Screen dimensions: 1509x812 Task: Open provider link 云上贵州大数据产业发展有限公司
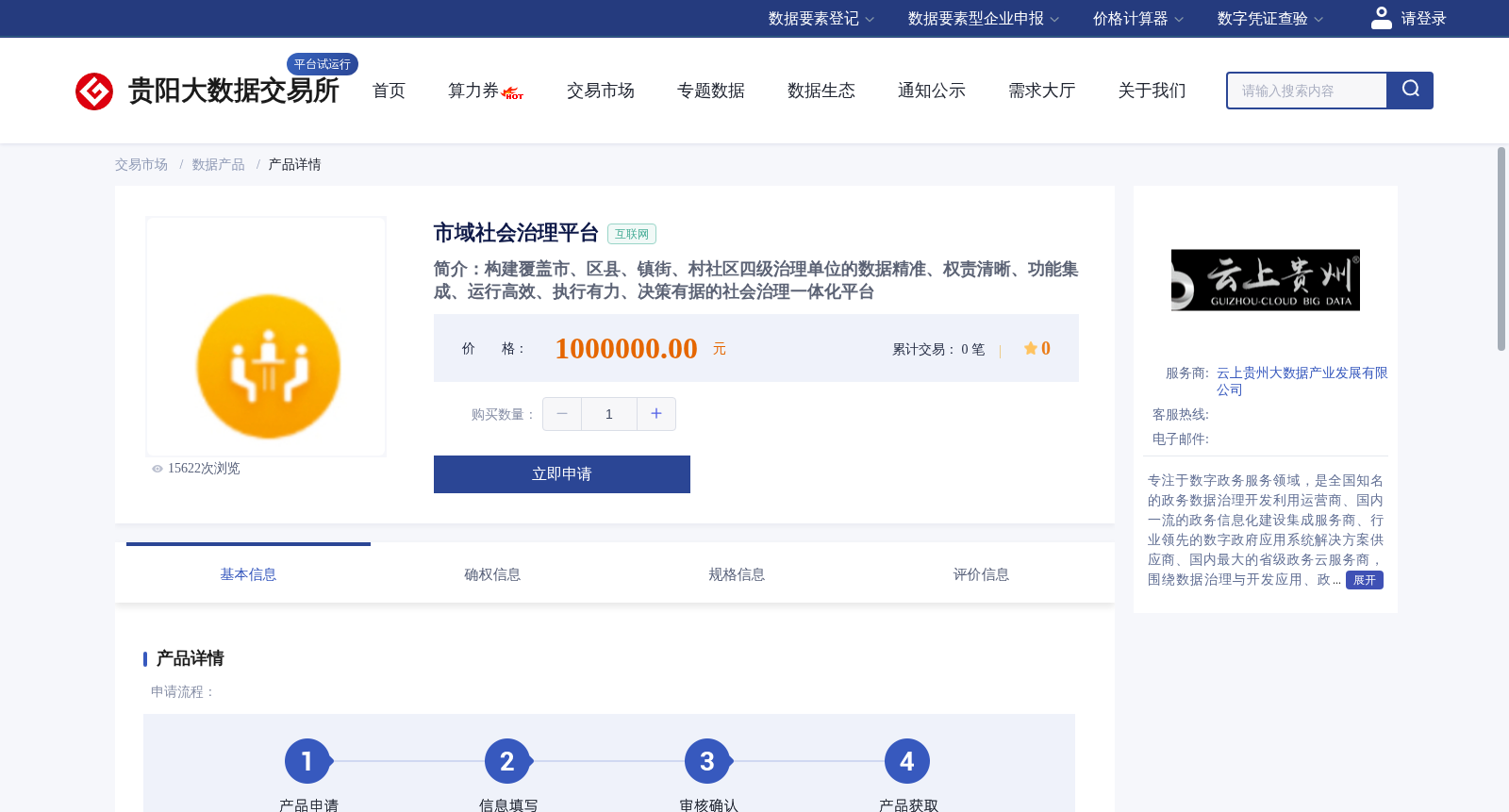pyautogui.click(x=1302, y=381)
